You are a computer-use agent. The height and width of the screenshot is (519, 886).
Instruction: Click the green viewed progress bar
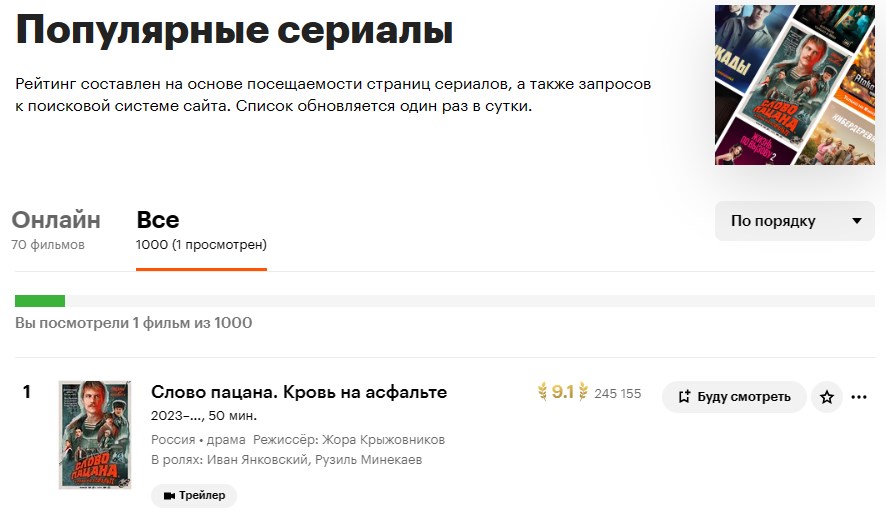(40, 301)
